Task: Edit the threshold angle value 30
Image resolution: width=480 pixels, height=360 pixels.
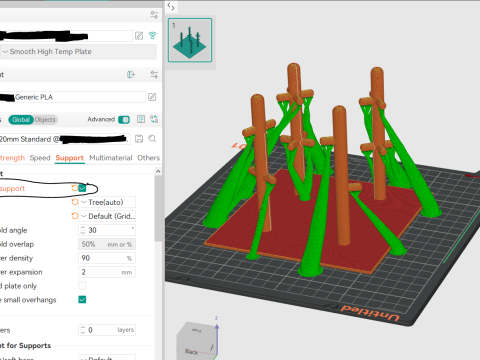Action: coord(107,230)
